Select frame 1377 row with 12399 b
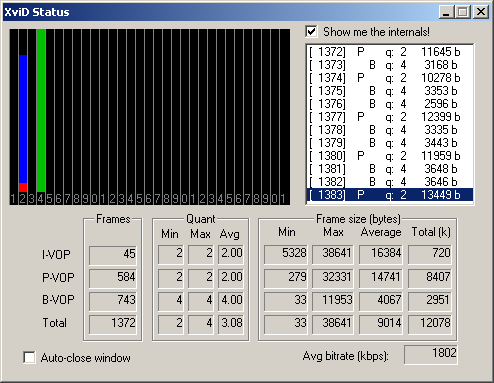494x383 pixels. click(x=389, y=117)
